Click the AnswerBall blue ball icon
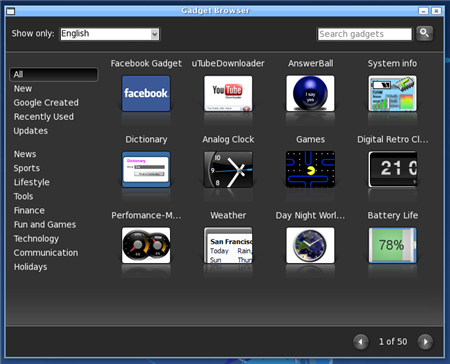Screen dimensions: 450x364 (x=310, y=93)
